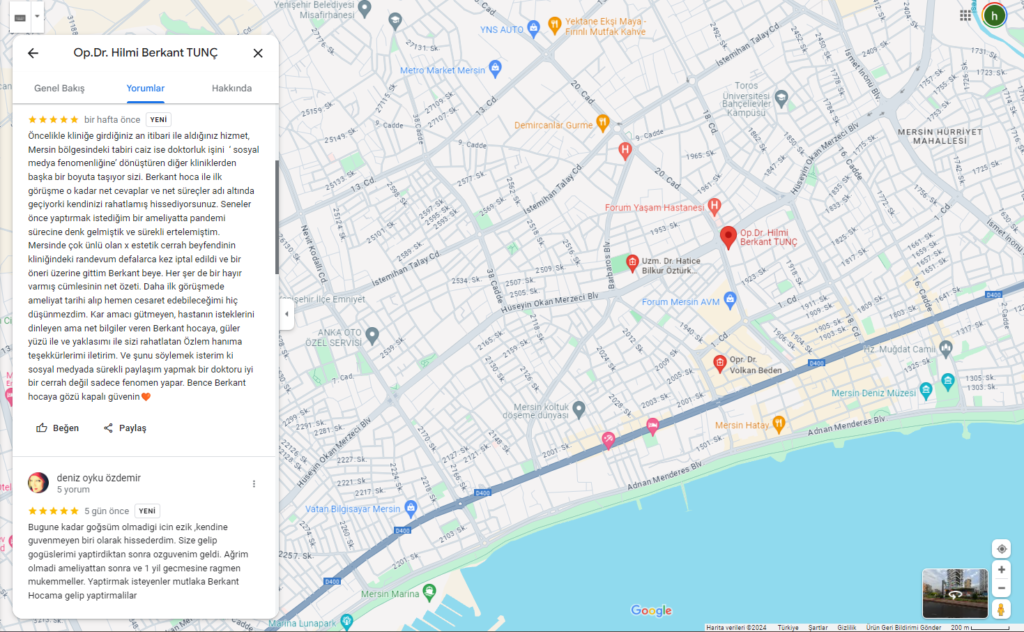Open the Şartlar terms link
Image resolution: width=1024 pixels, height=632 pixels.
click(x=818, y=627)
